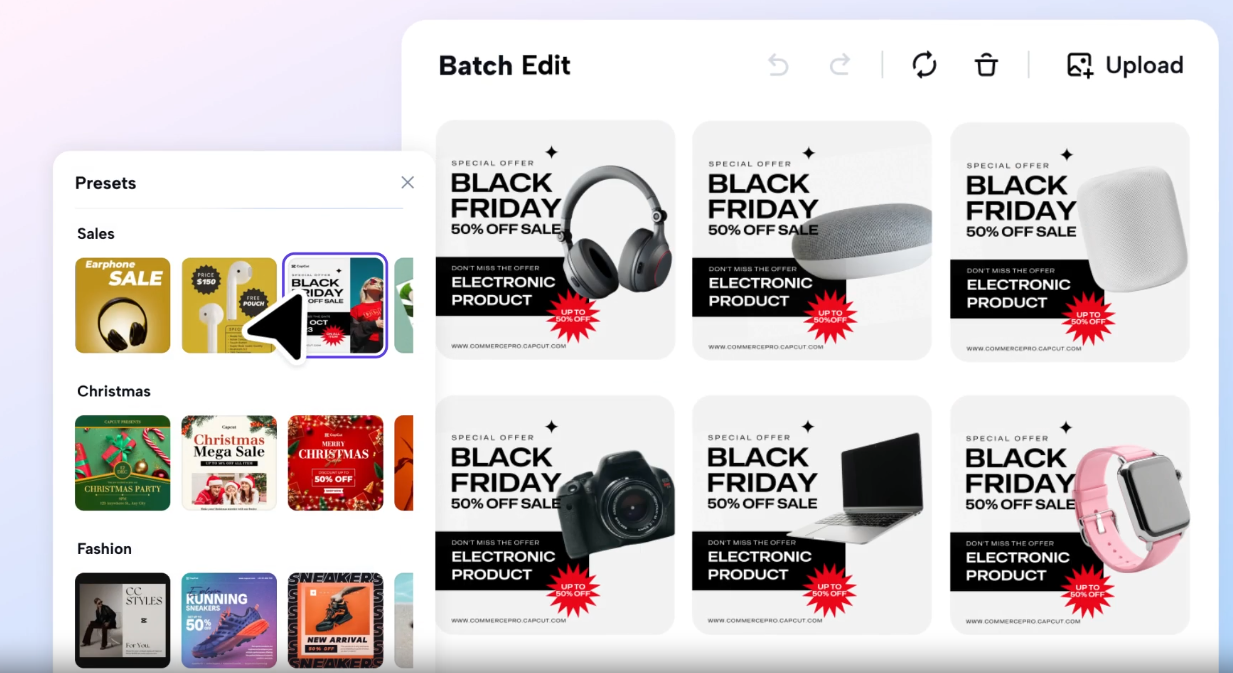Select the red Merry Christmas preset
This screenshot has width=1233, height=673.
click(335, 463)
